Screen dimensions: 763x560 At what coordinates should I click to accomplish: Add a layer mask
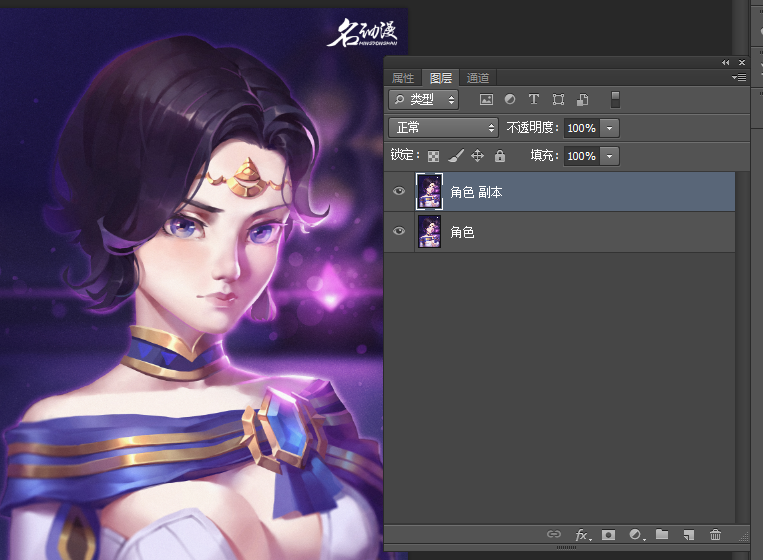(608, 535)
